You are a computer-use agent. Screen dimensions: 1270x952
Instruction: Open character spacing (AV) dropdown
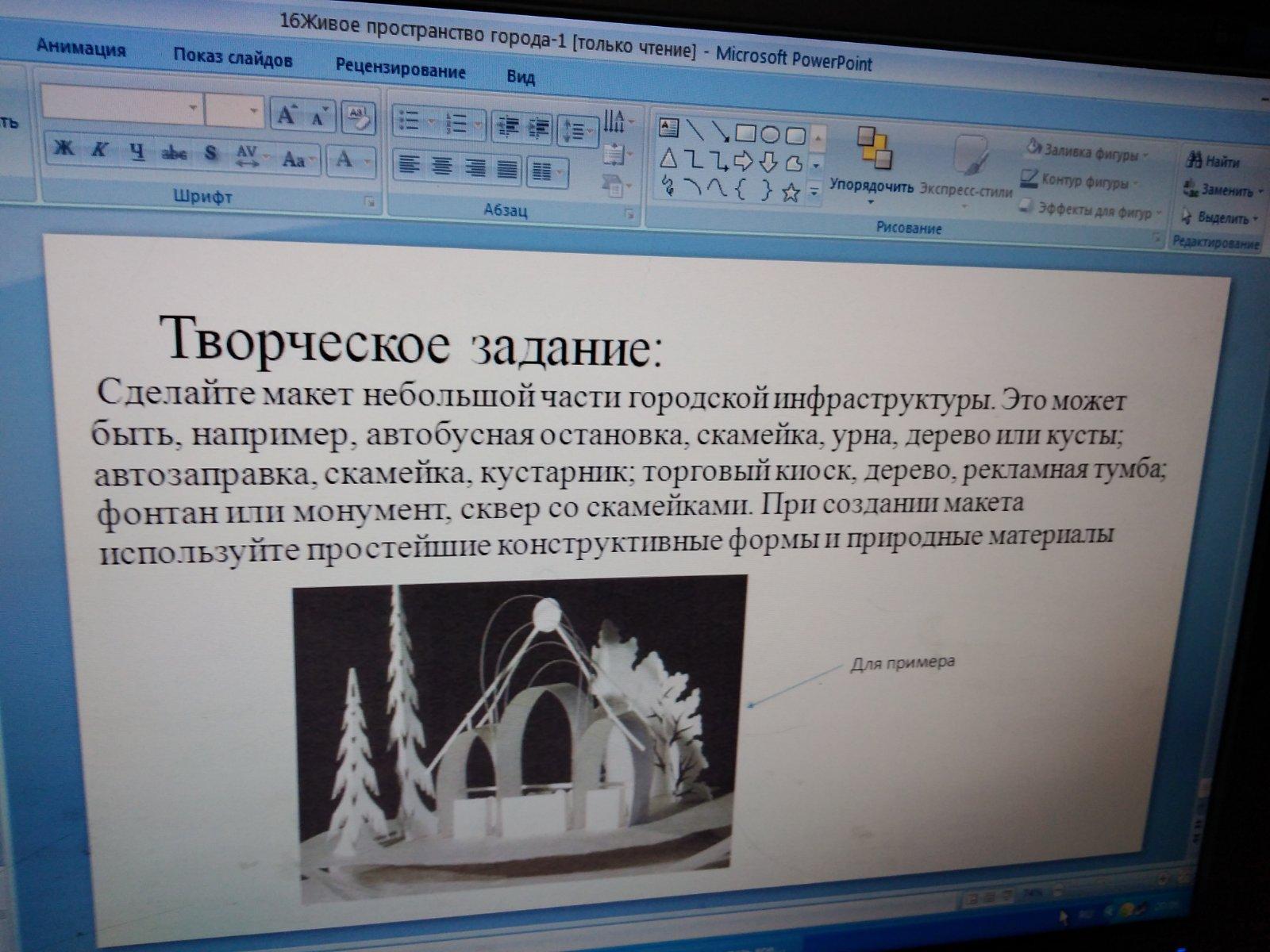(x=252, y=156)
